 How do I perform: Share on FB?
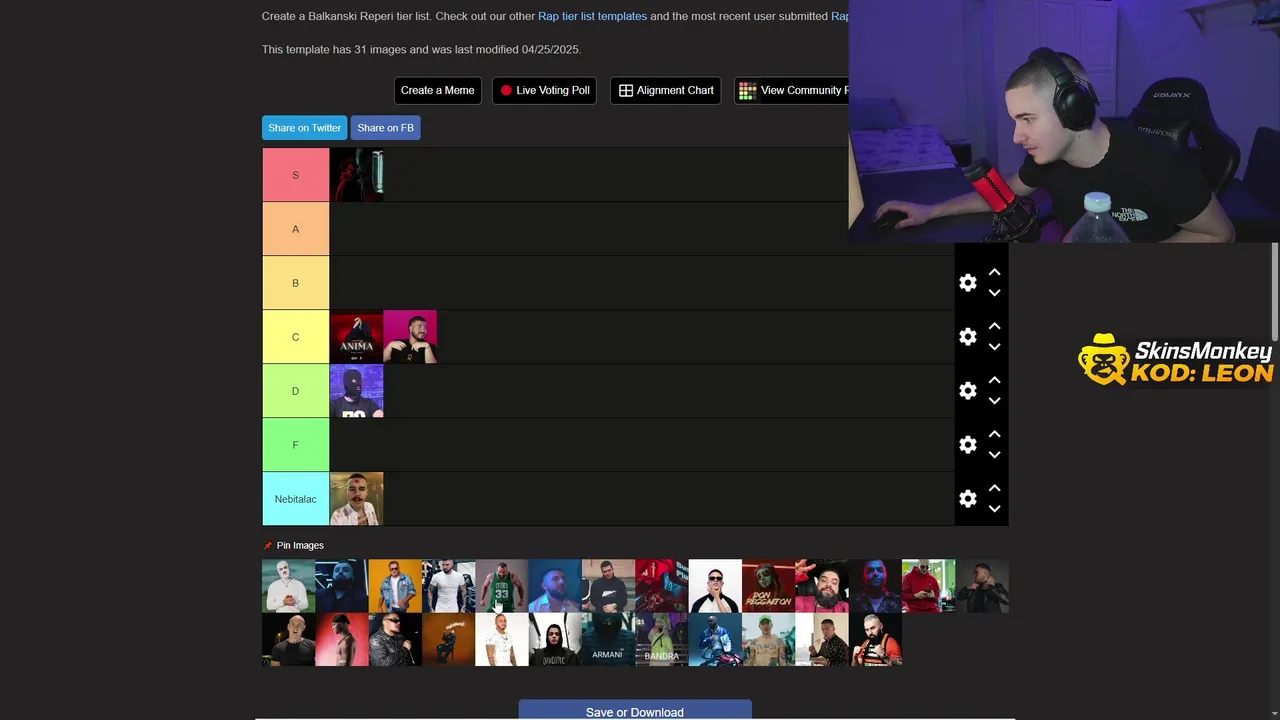[x=385, y=128]
